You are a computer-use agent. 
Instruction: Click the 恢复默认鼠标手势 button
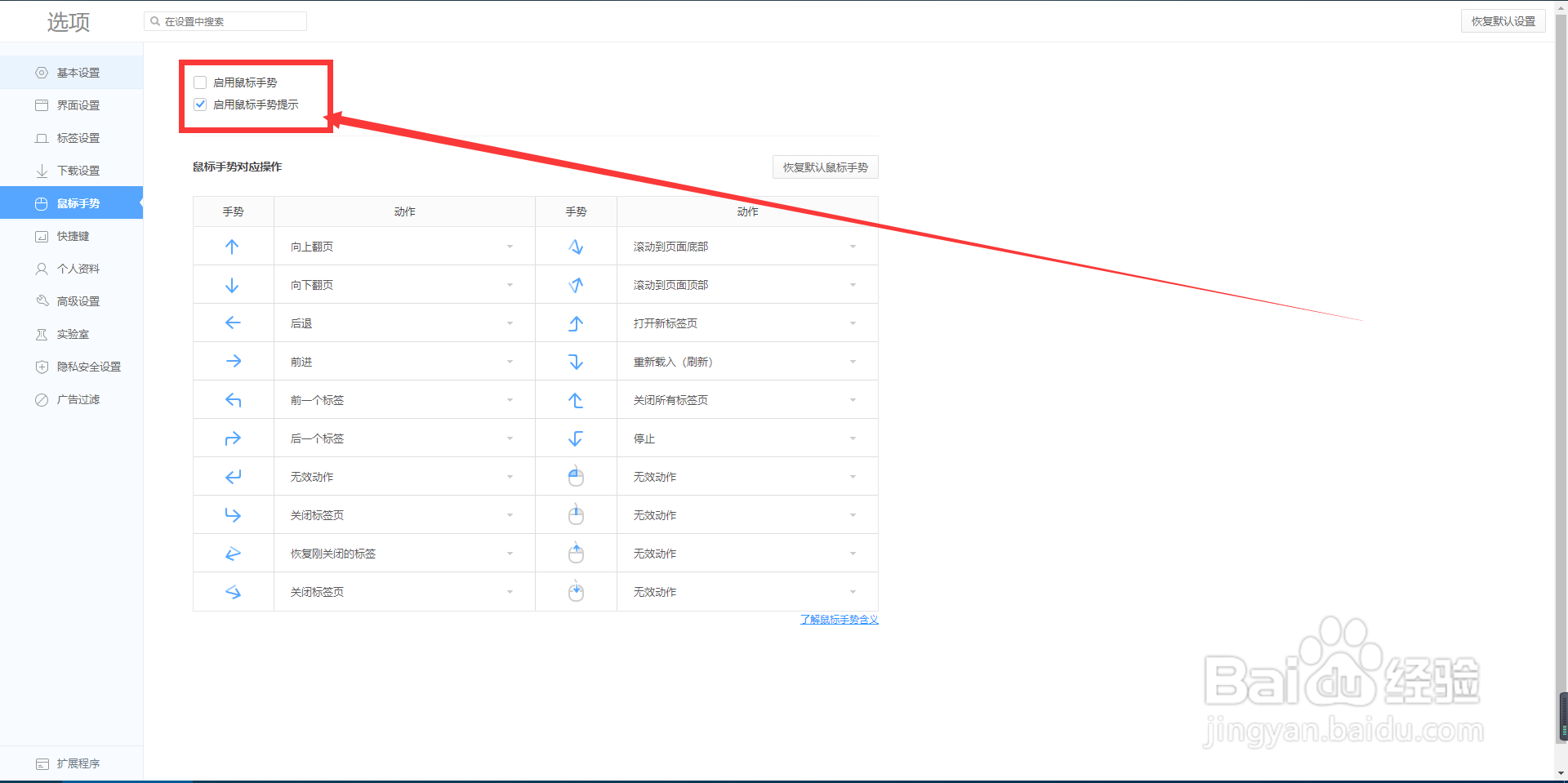pos(825,167)
